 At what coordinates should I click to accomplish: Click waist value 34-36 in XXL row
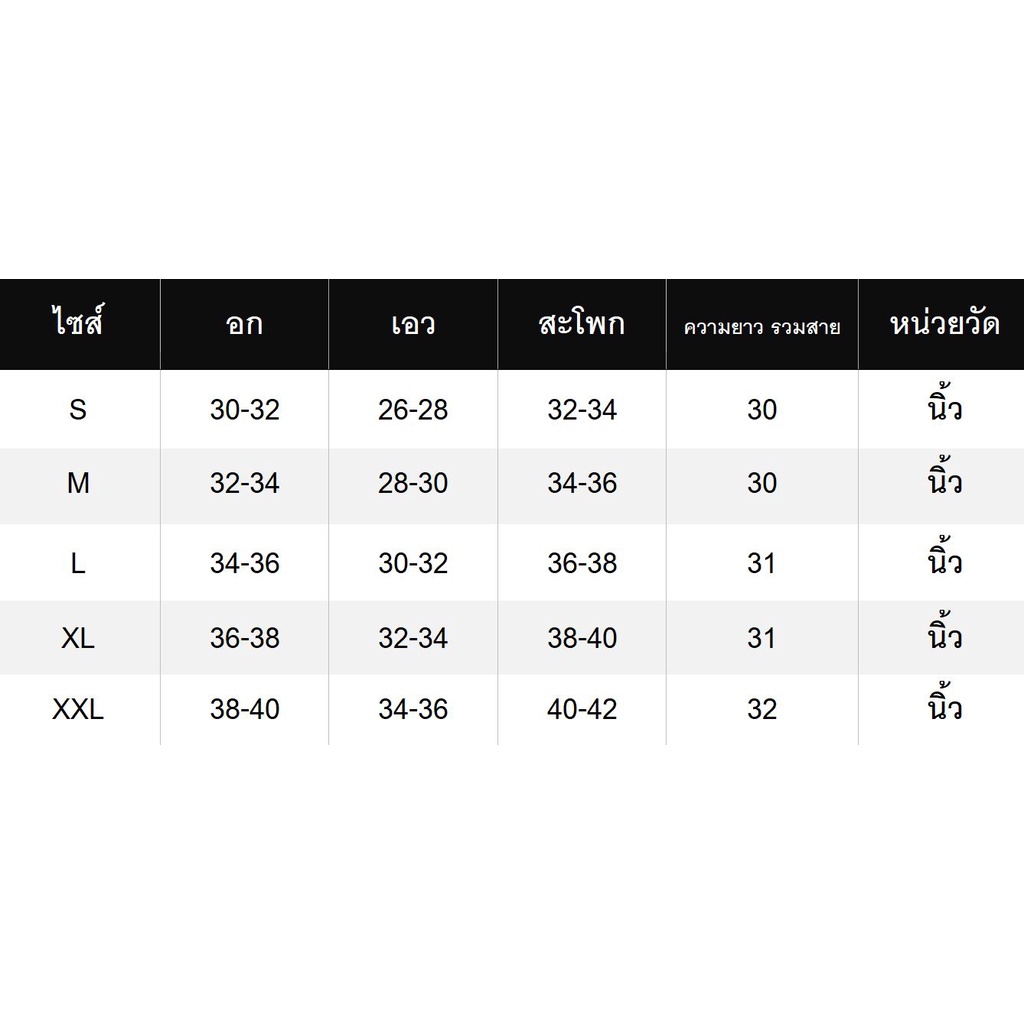413,709
